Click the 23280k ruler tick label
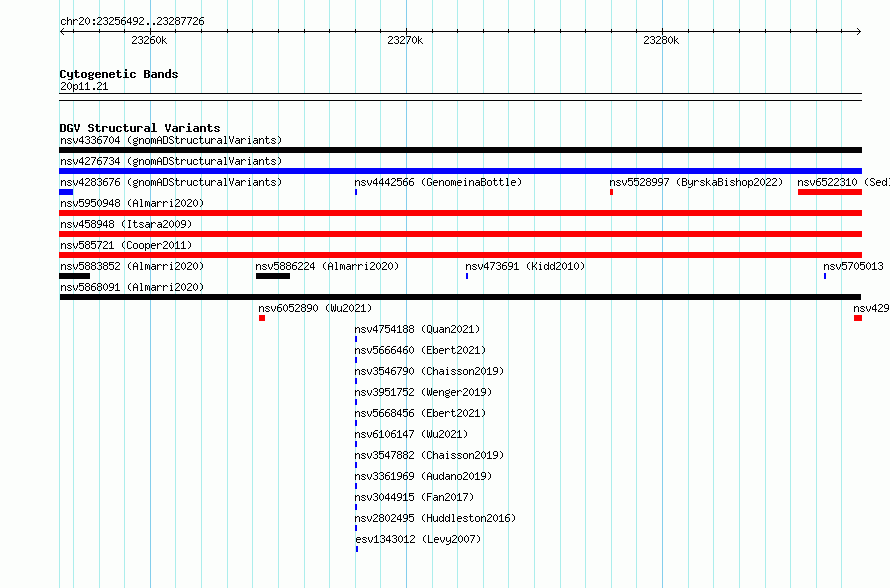The width and height of the screenshot is (890, 588). 661,40
